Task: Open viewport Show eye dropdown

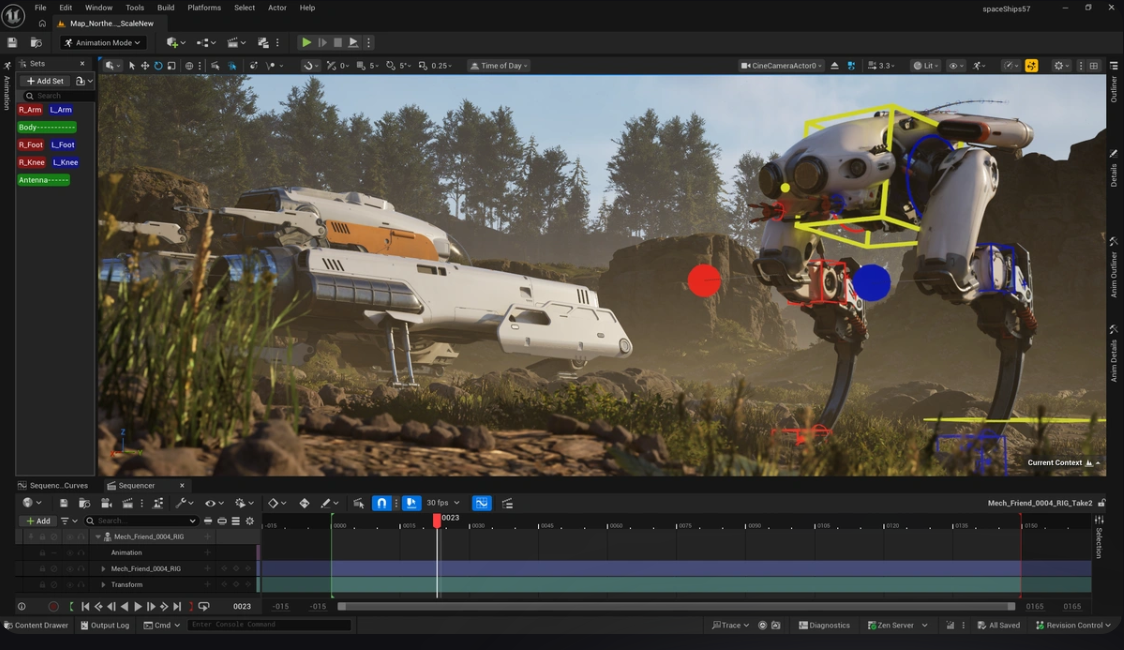Action: click(956, 66)
